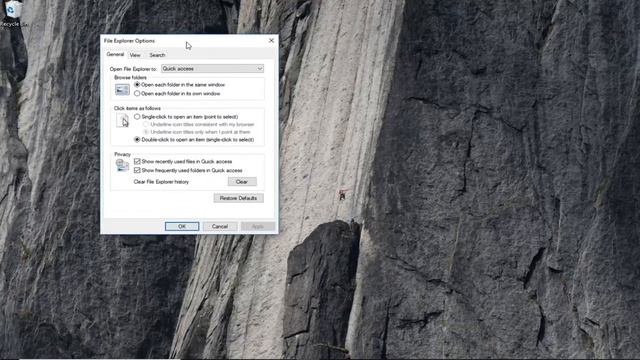640x360 pixels.
Task: Close the File Explorer Options dialog
Action: click(271, 40)
